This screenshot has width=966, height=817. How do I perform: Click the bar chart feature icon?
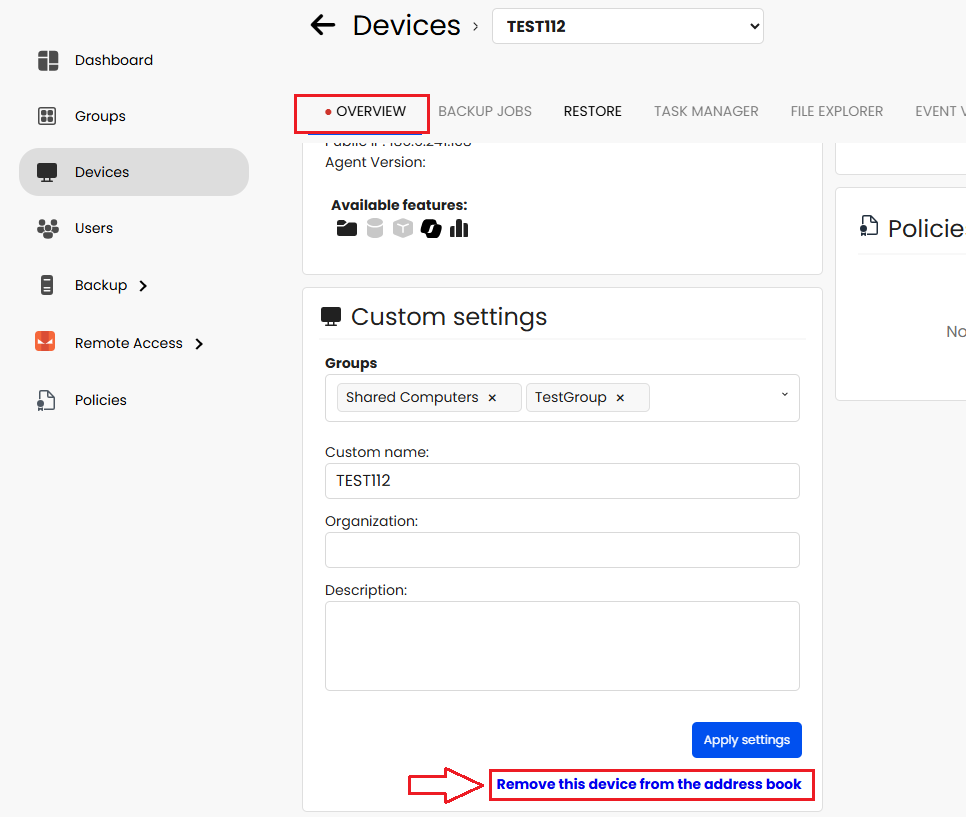pos(459,229)
